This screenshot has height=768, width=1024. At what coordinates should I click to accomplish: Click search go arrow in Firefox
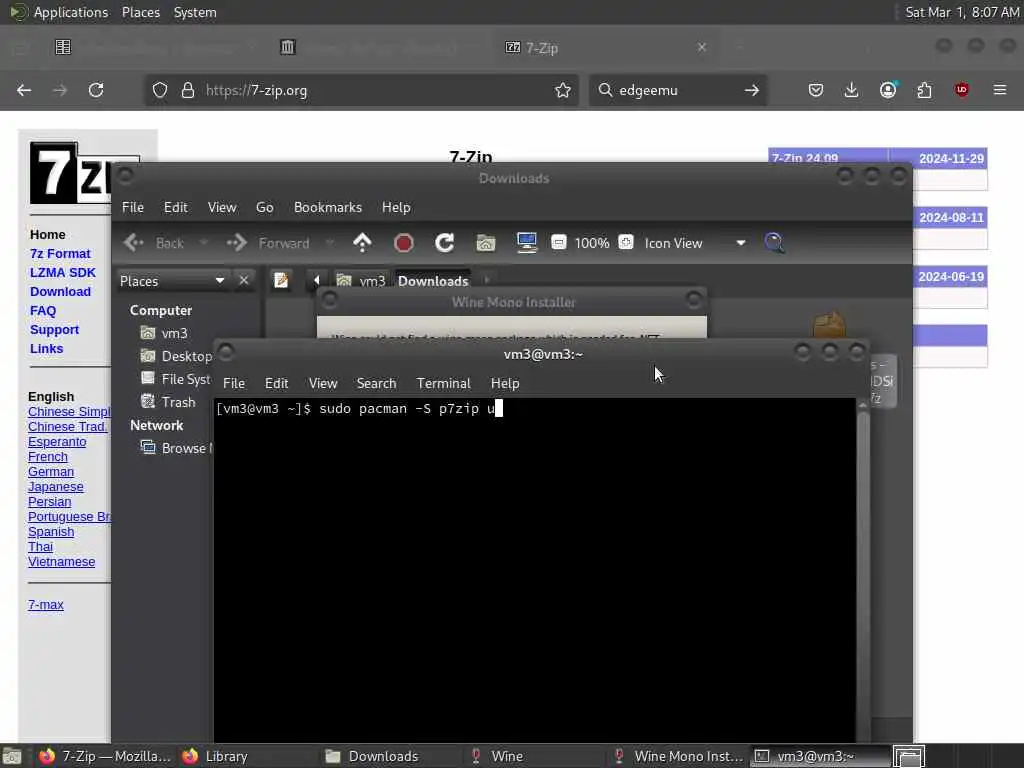[752, 90]
